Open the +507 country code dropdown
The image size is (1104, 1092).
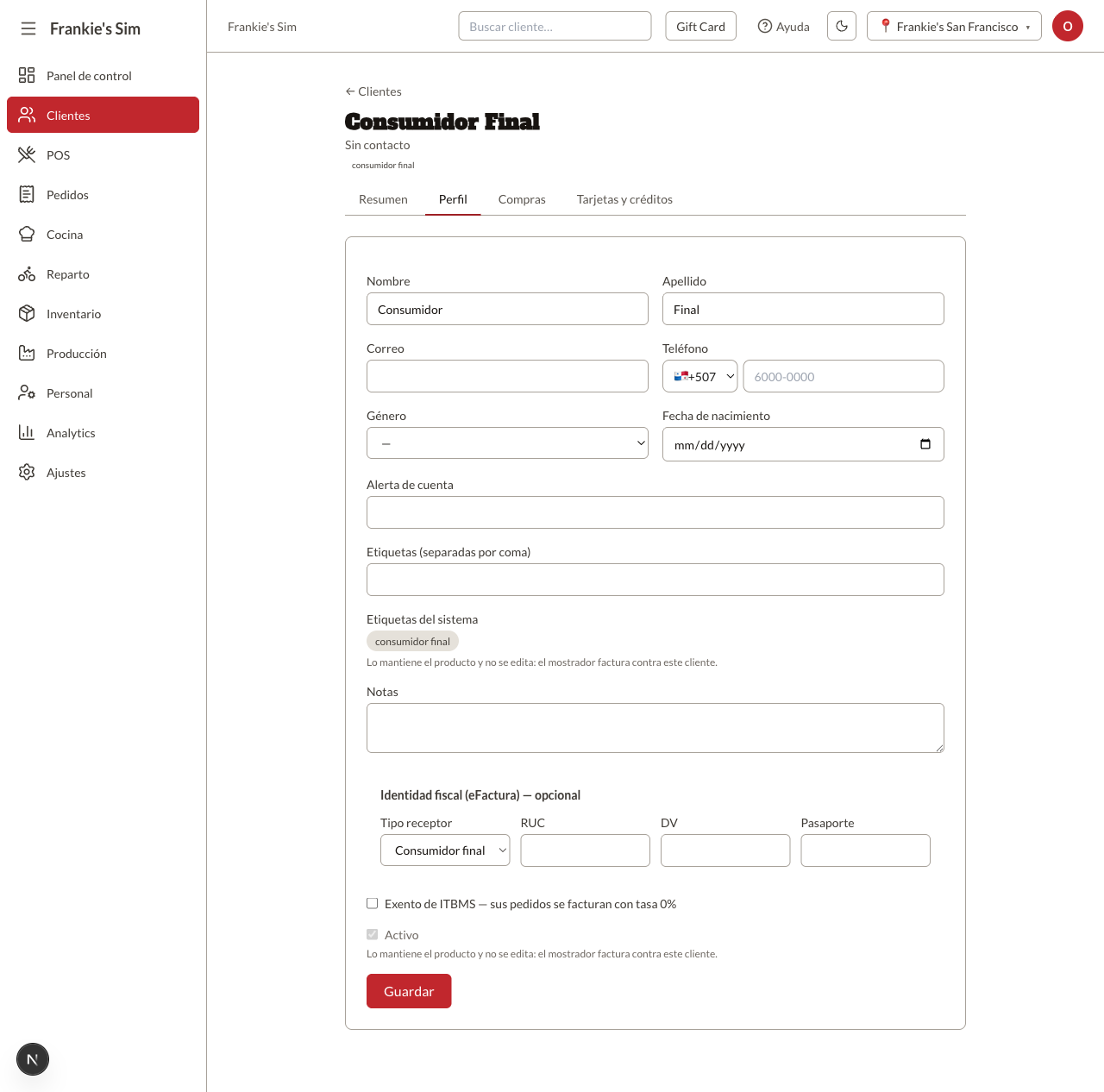[x=700, y=376]
